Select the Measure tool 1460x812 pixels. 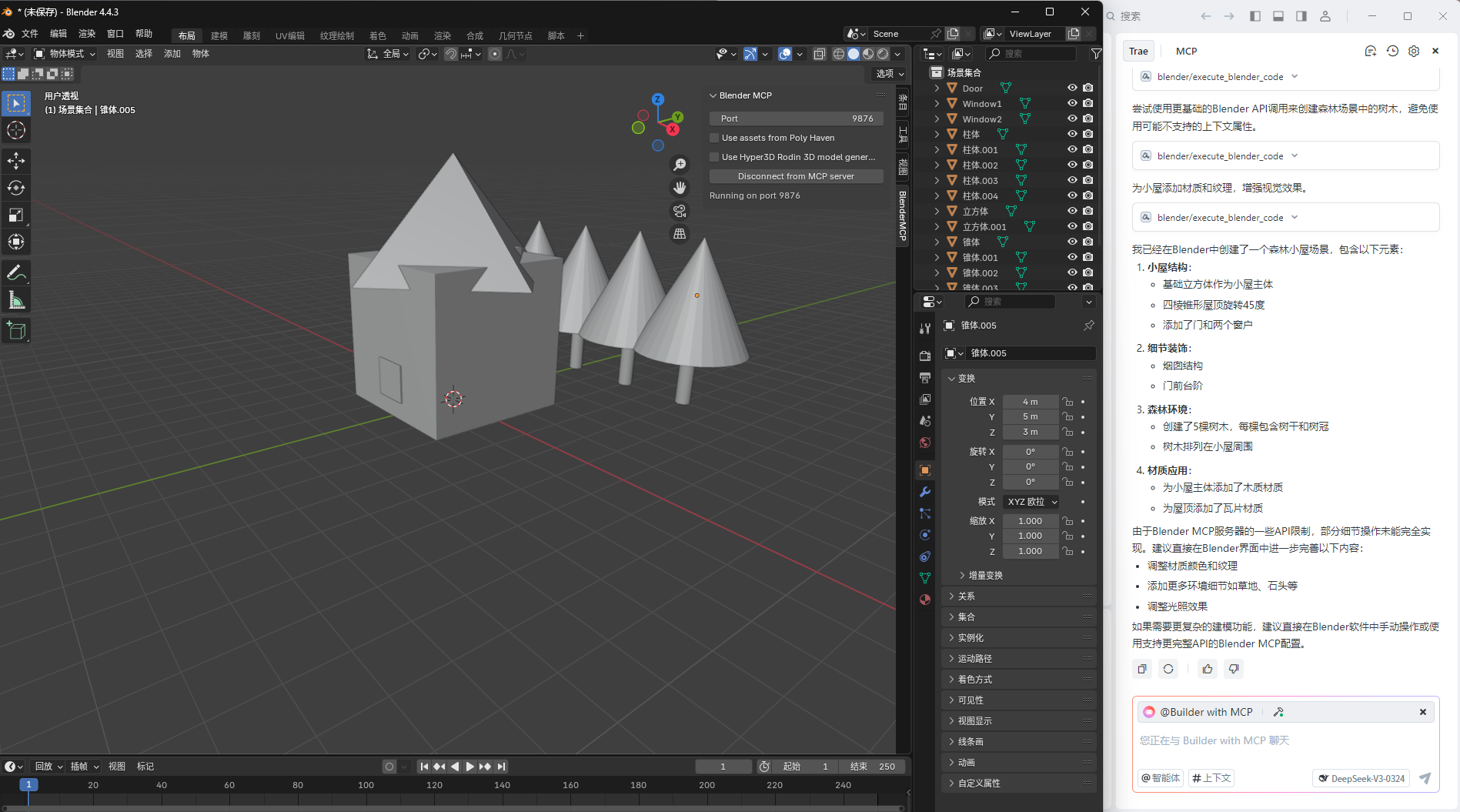[x=16, y=299]
